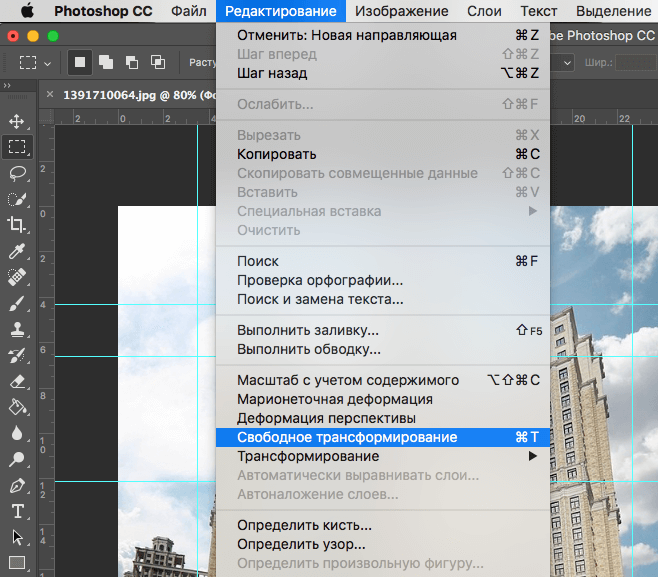Choose New selection mode in options bar
The image size is (658, 577).
(x=80, y=62)
